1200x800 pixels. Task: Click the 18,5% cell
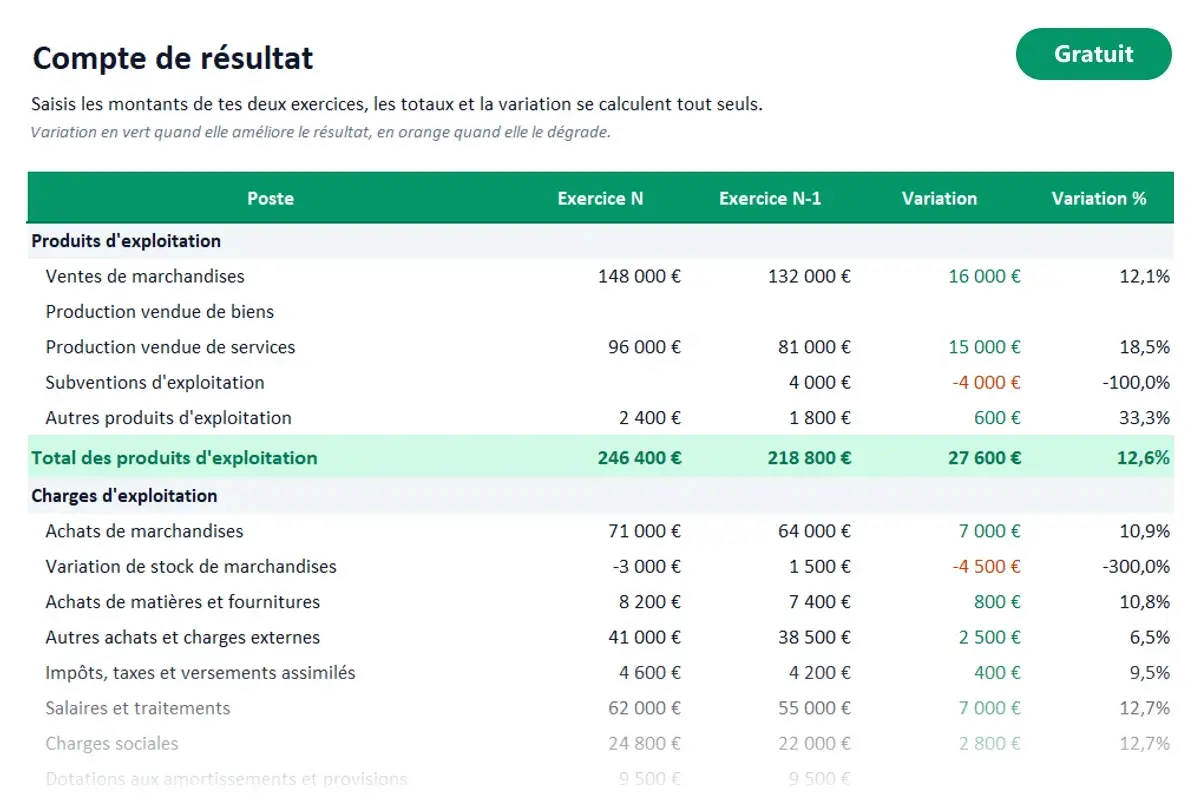click(x=1144, y=347)
